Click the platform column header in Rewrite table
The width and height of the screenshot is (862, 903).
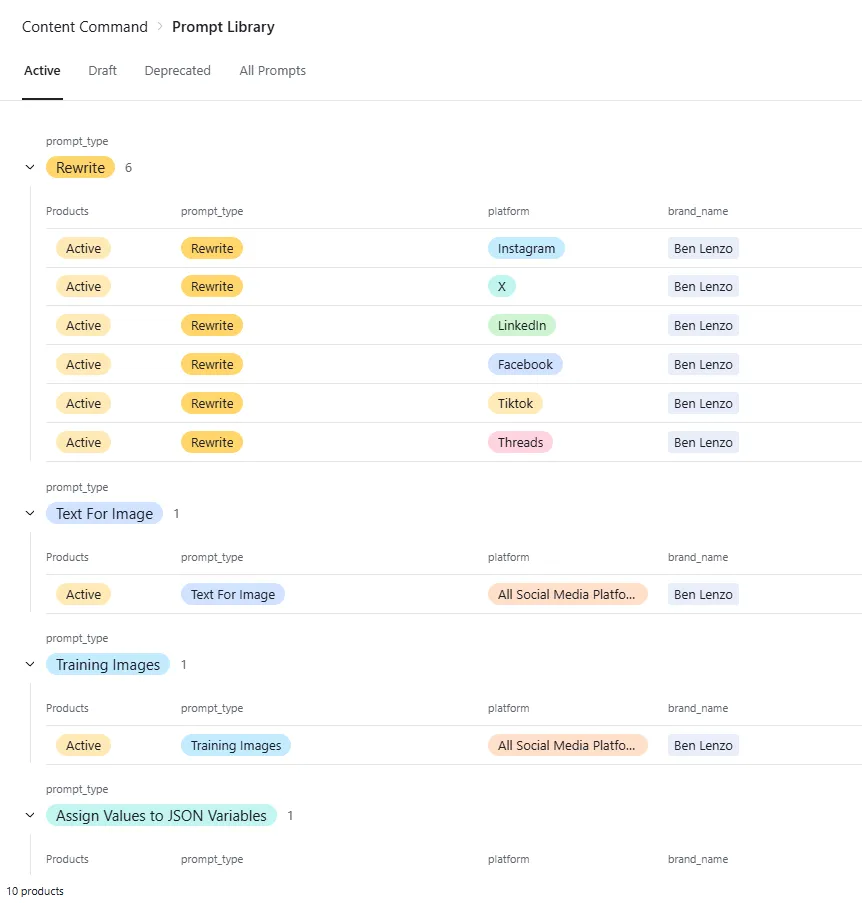coord(508,211)
